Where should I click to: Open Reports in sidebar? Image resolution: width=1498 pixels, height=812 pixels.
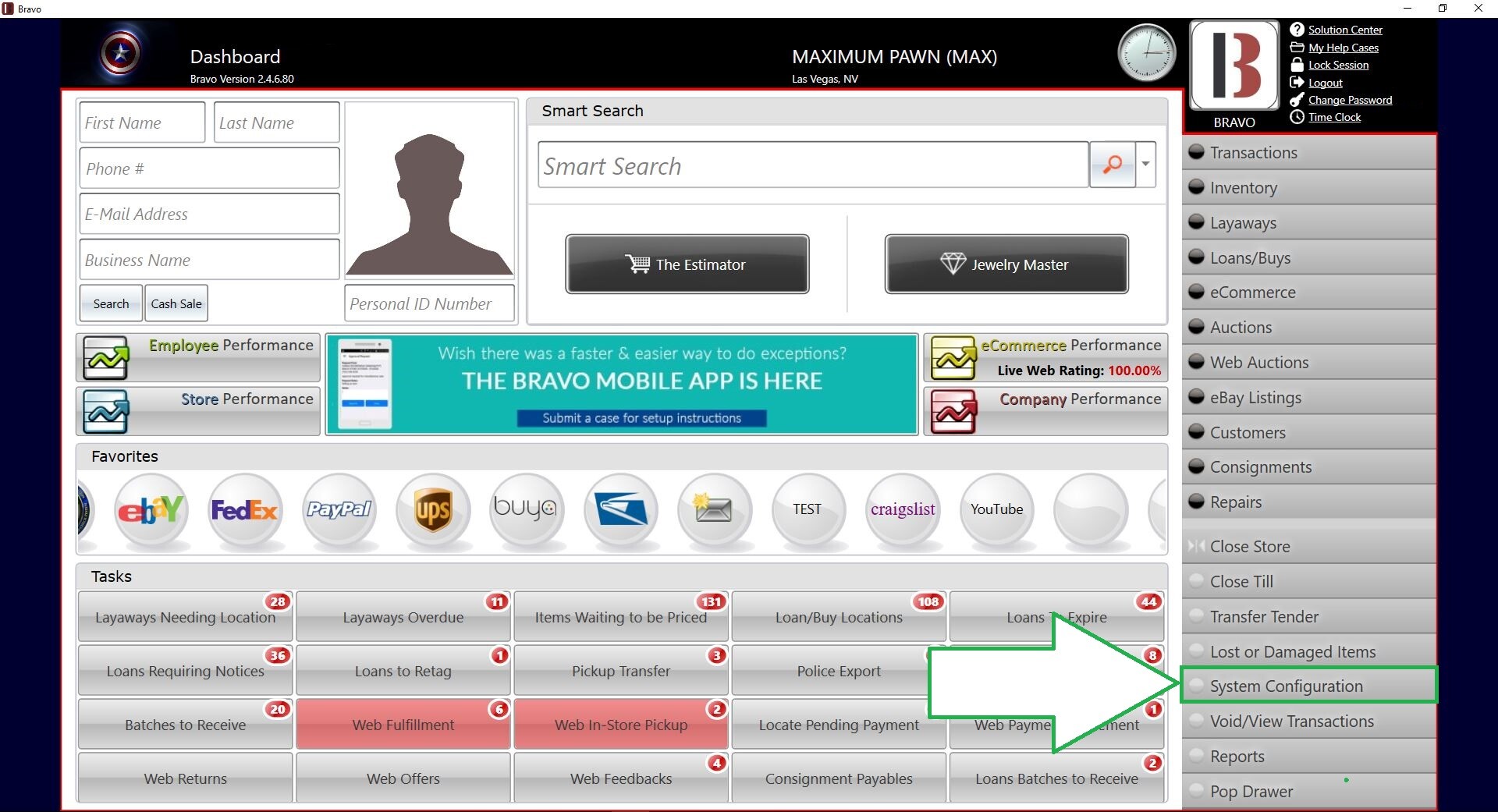[x=1309, y=757]
